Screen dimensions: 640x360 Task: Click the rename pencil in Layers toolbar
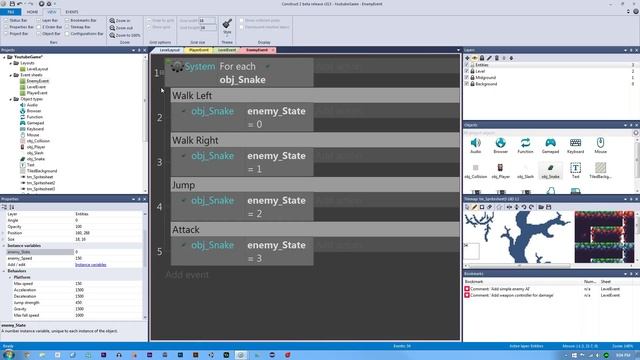(489, 58)
